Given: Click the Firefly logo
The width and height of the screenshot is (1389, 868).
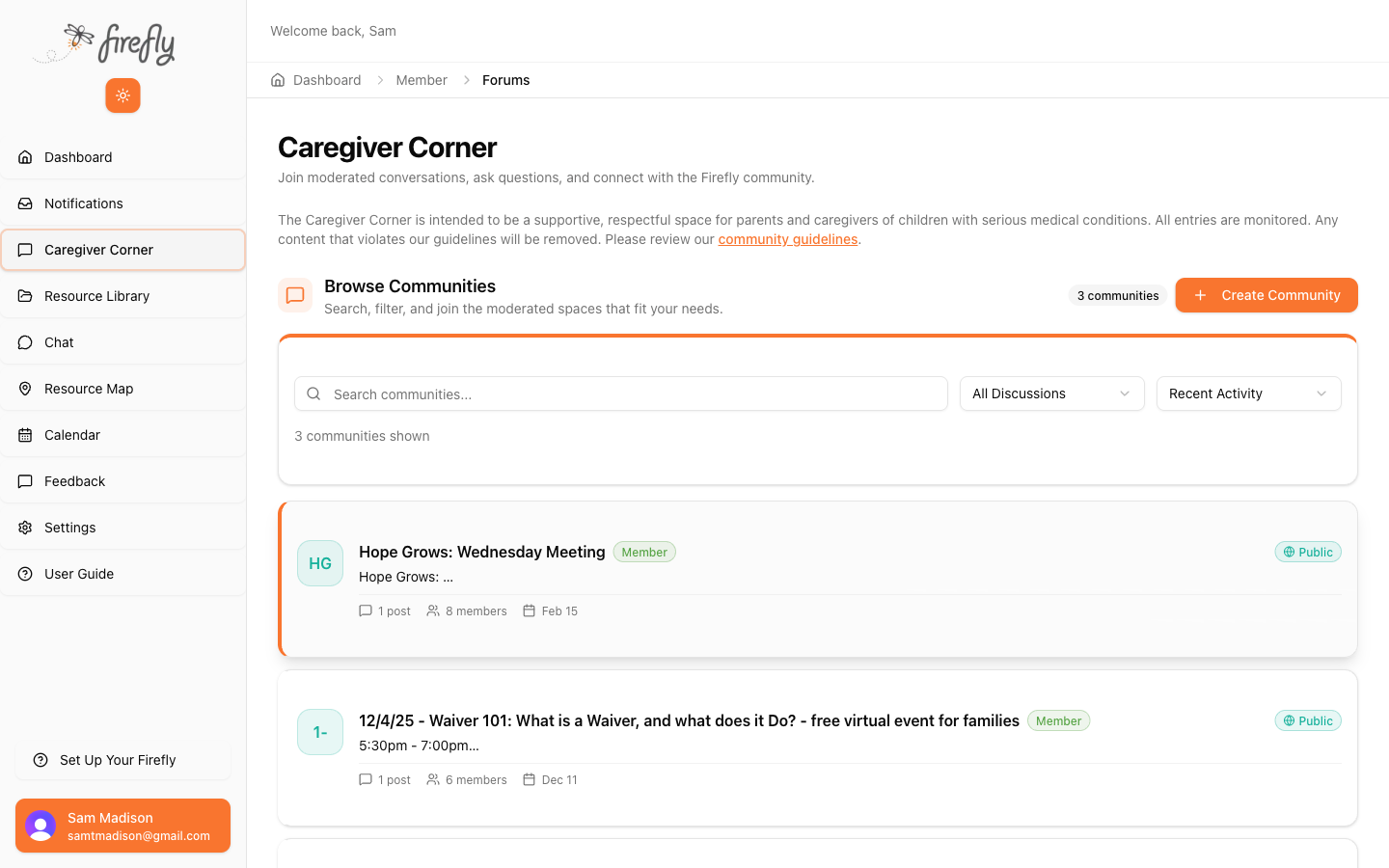Looking at the screenshot, I should [x=106, y=44].
